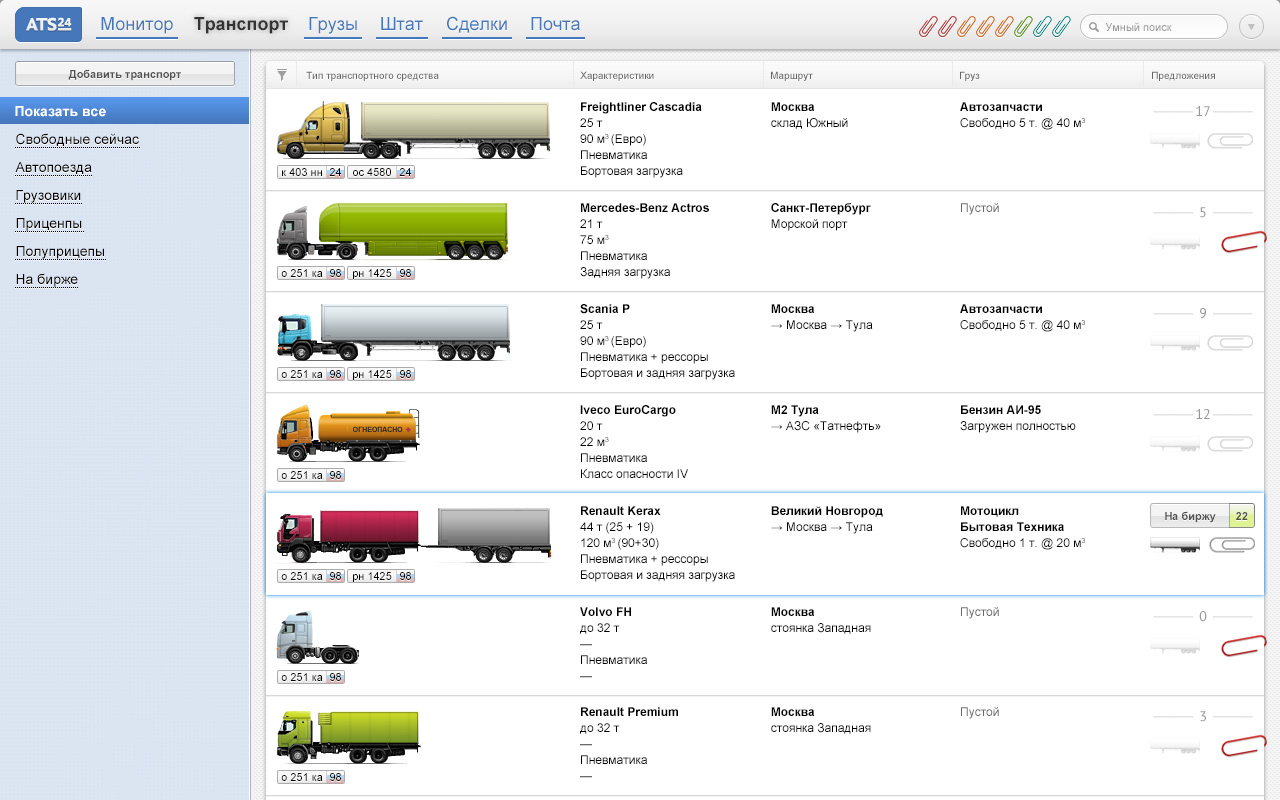Click the trailer icon in Freightliner Cascadia offers cell

pyautogui.click(x=1174, y=142)
